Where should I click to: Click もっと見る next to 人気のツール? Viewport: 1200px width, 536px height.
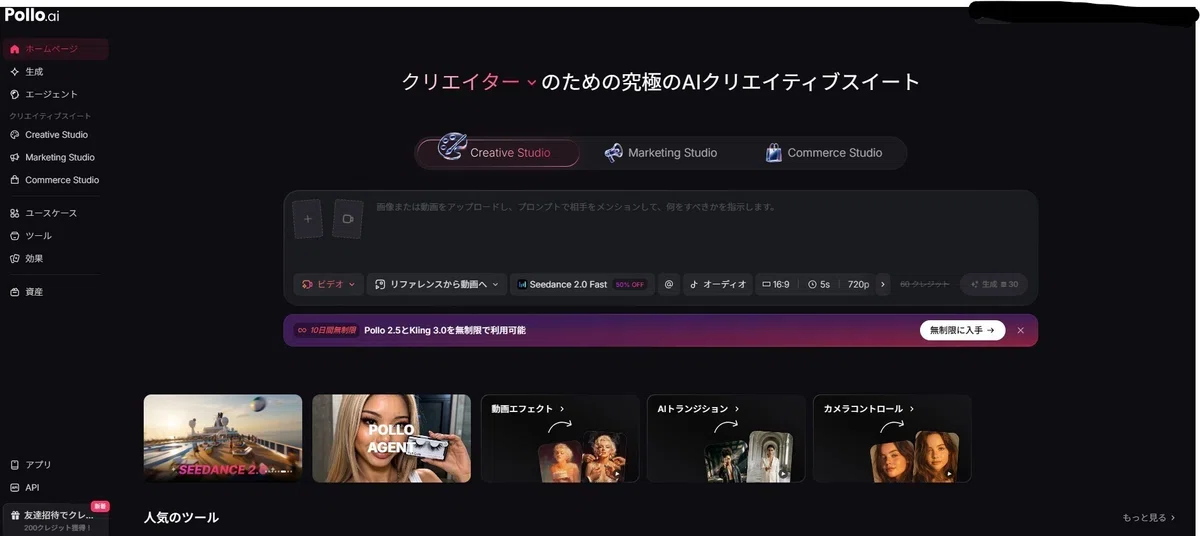pyautogui.click(x=1149, y=518)
